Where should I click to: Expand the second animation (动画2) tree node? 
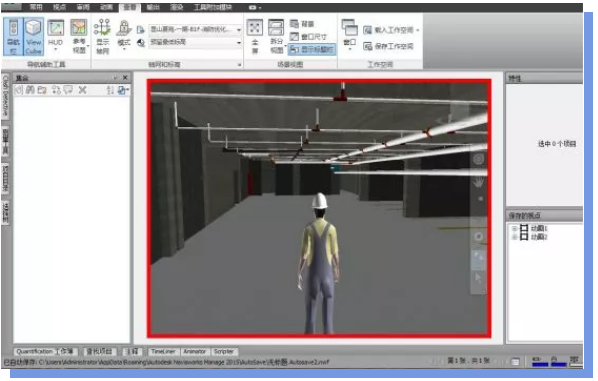pos(514,237)
